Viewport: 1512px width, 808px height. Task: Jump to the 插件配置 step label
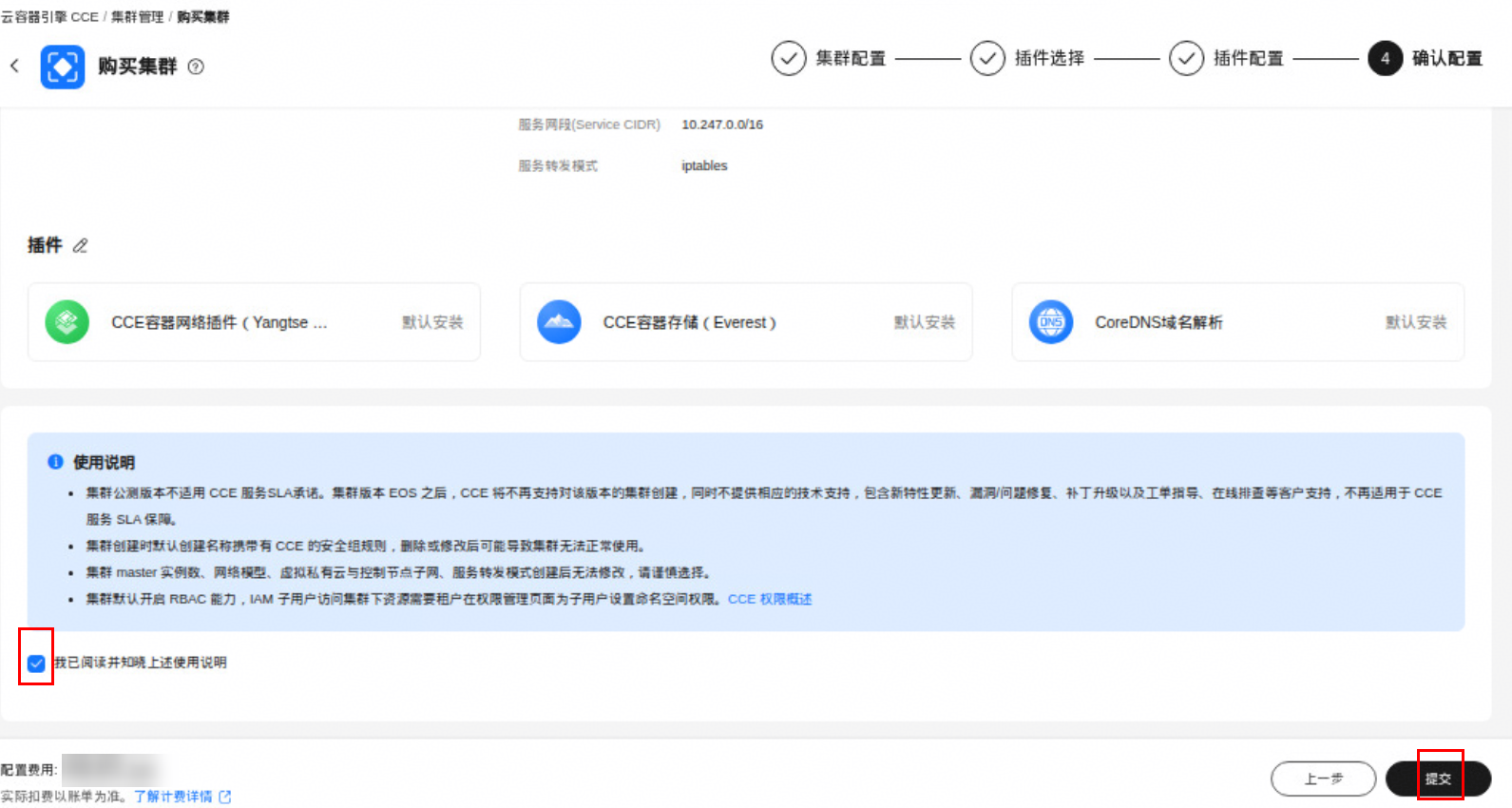pyautogui.click(x=1248, y=58)
